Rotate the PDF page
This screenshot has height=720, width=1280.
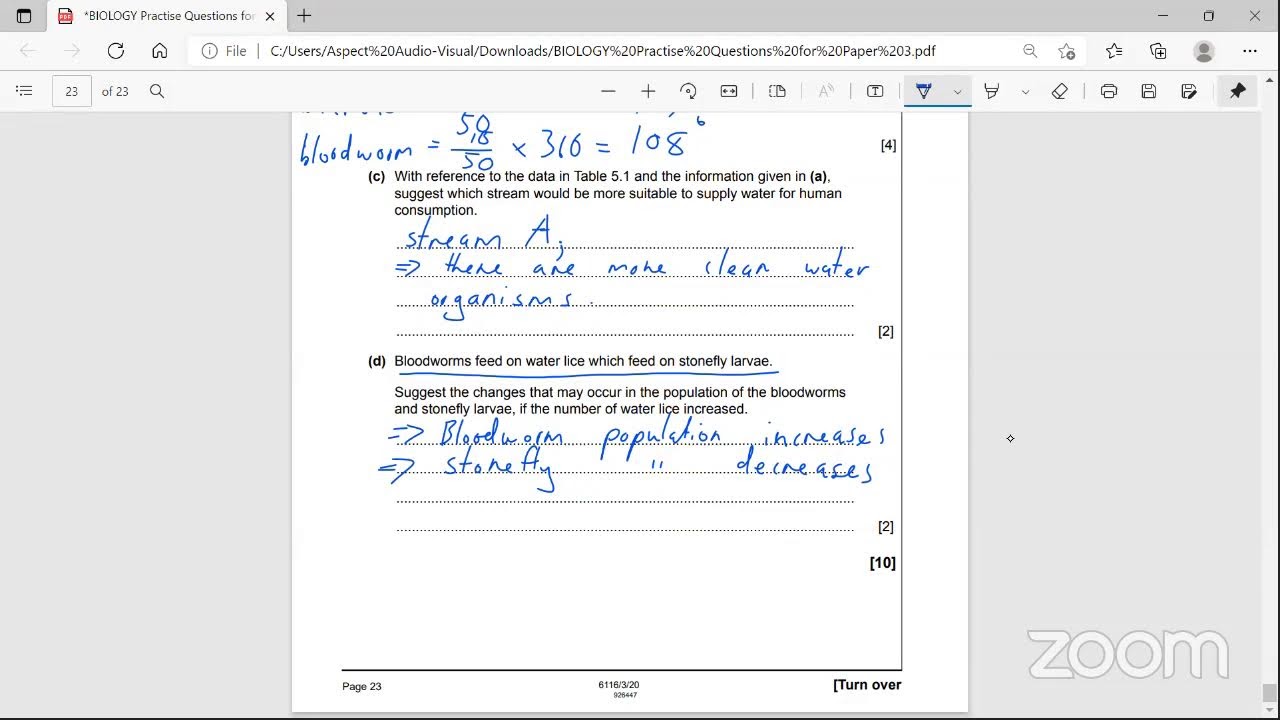click(x=688, y=91)
